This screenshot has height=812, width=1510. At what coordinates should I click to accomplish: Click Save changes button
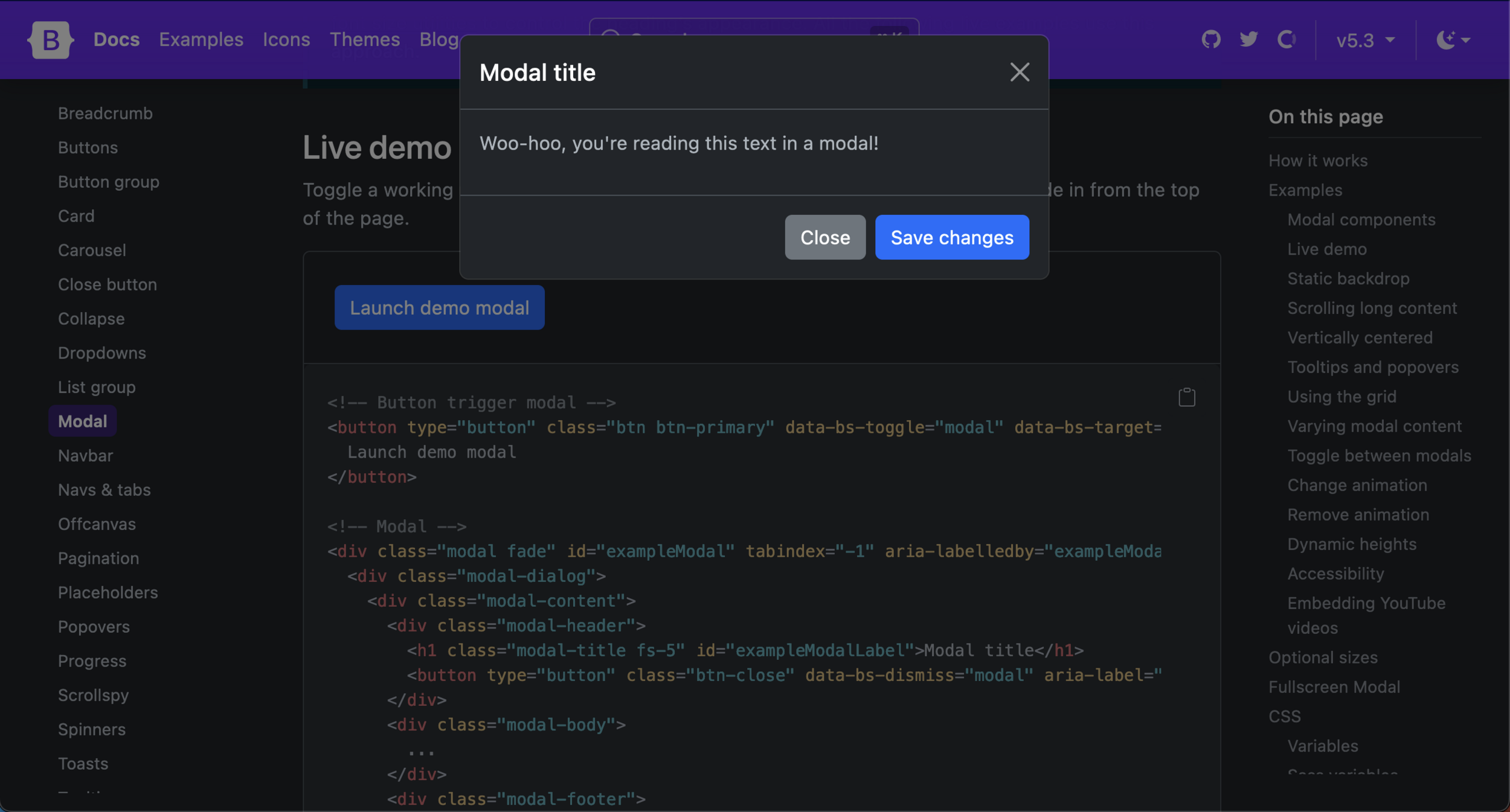pyautogui.click(x=952, y=237)
